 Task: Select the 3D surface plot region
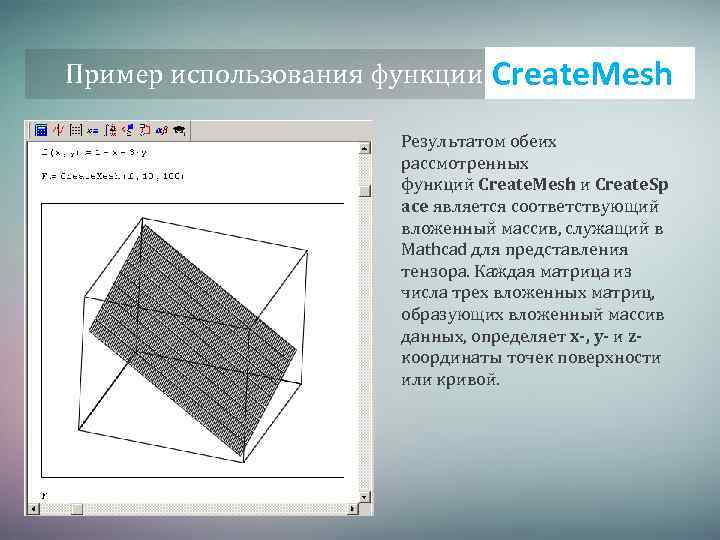point(193,340)
